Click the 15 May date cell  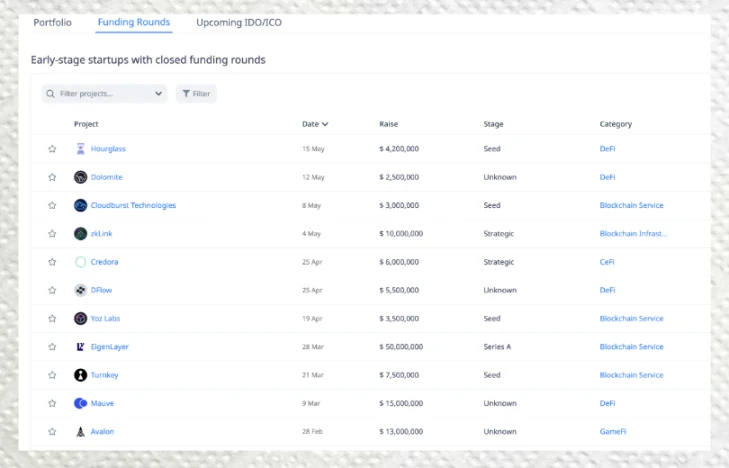click(x=313, y=149)
